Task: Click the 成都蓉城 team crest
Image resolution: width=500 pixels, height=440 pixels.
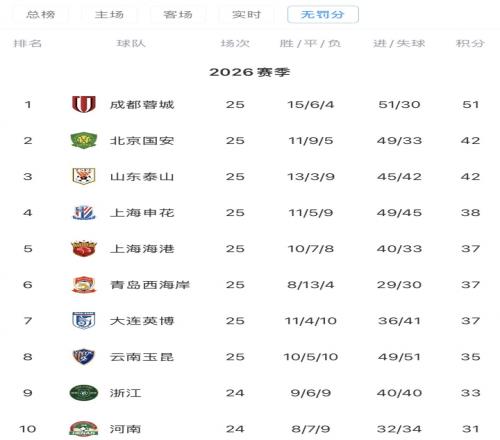Action: point(84,104)
